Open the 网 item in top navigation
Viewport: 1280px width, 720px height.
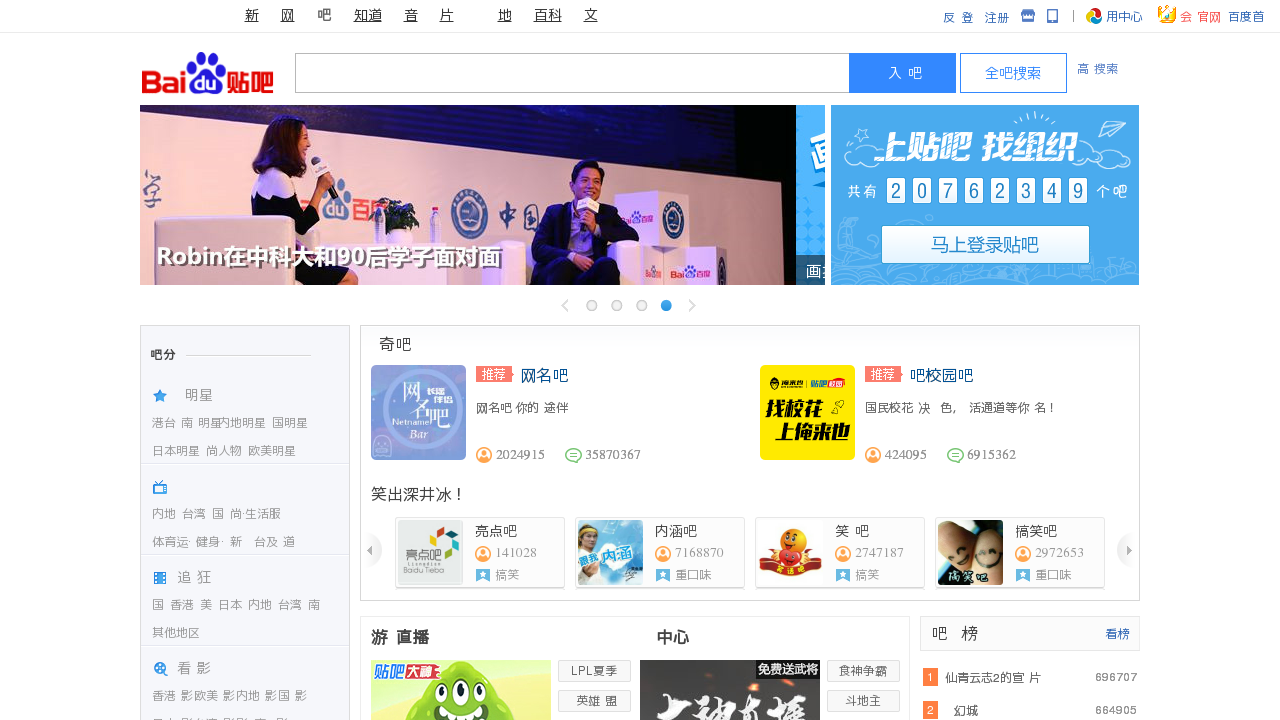tap(288, 15)
